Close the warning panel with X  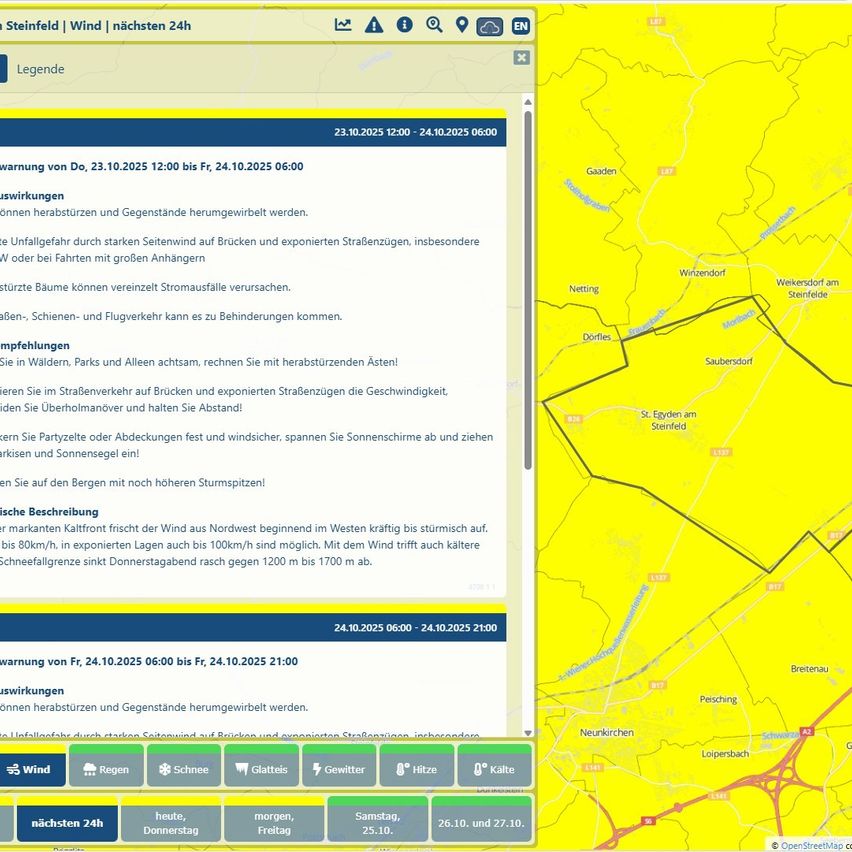coord(521,58)
